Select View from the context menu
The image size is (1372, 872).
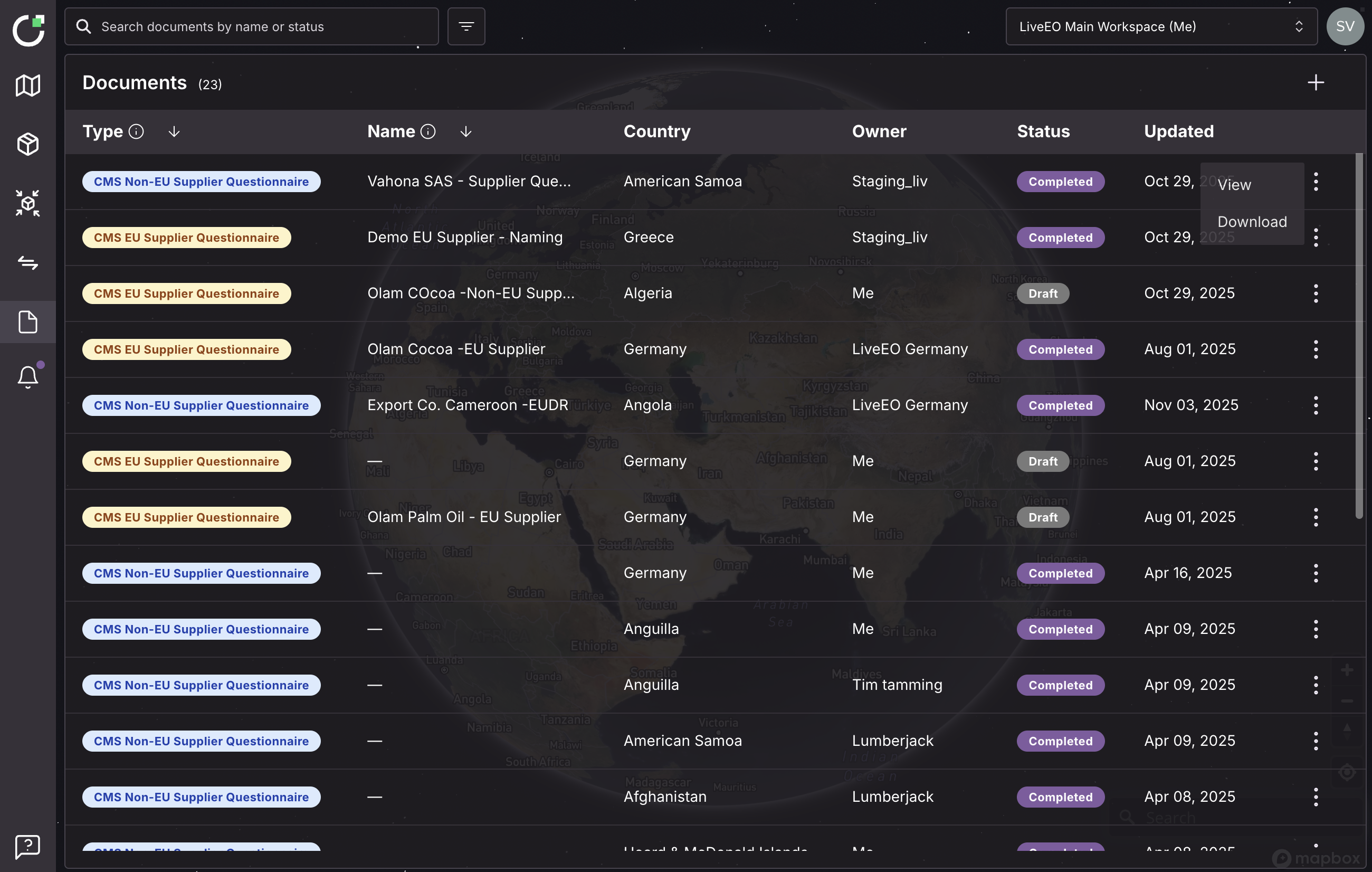(x=1234, y=185)
